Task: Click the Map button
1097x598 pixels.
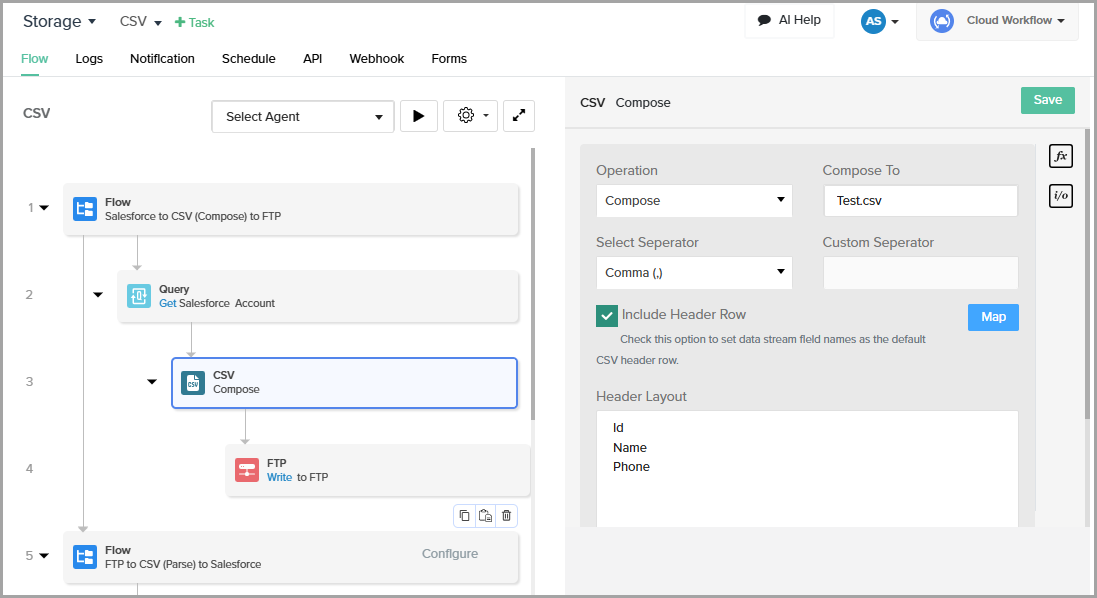Action: [993, 317]
